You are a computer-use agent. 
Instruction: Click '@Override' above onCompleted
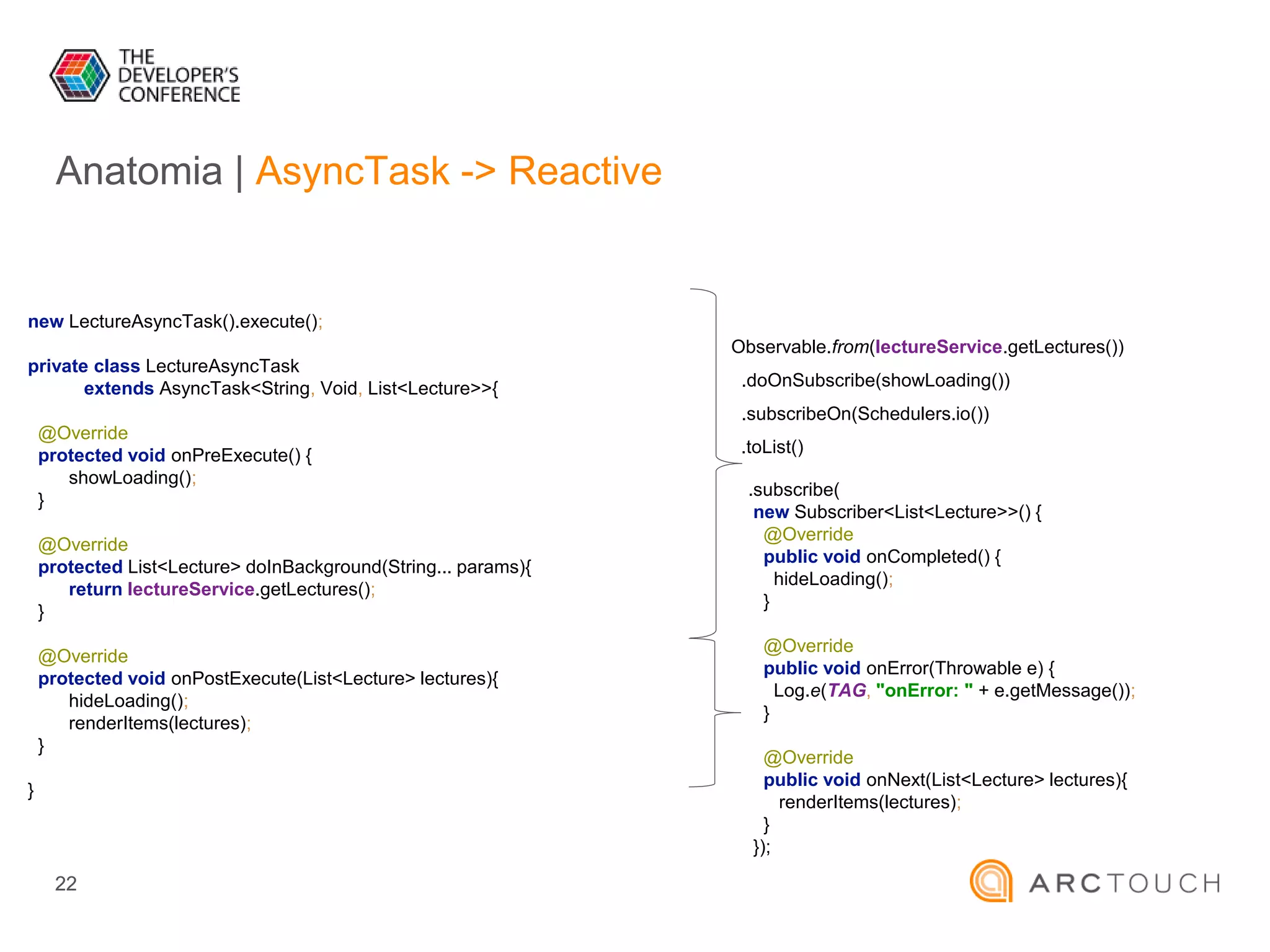click(x=809, y=535)
